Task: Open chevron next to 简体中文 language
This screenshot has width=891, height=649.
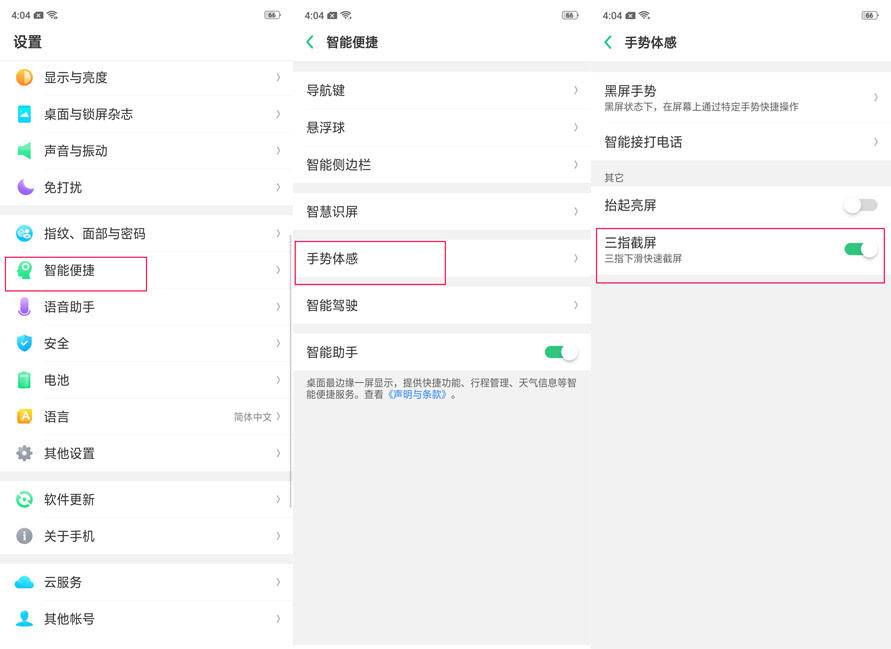Action: point(278,417)
